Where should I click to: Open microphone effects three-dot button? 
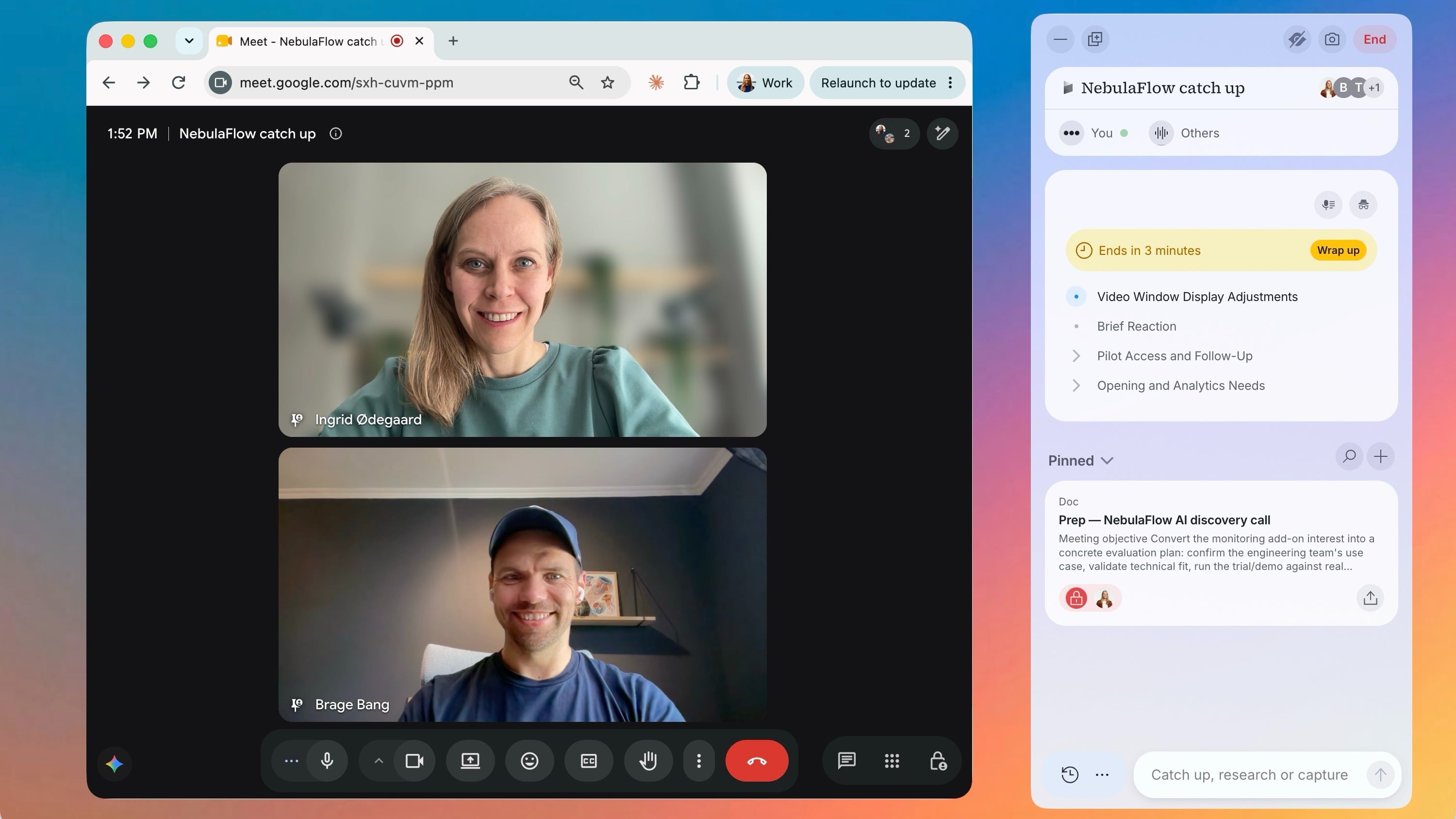click(x=291, y=761)
